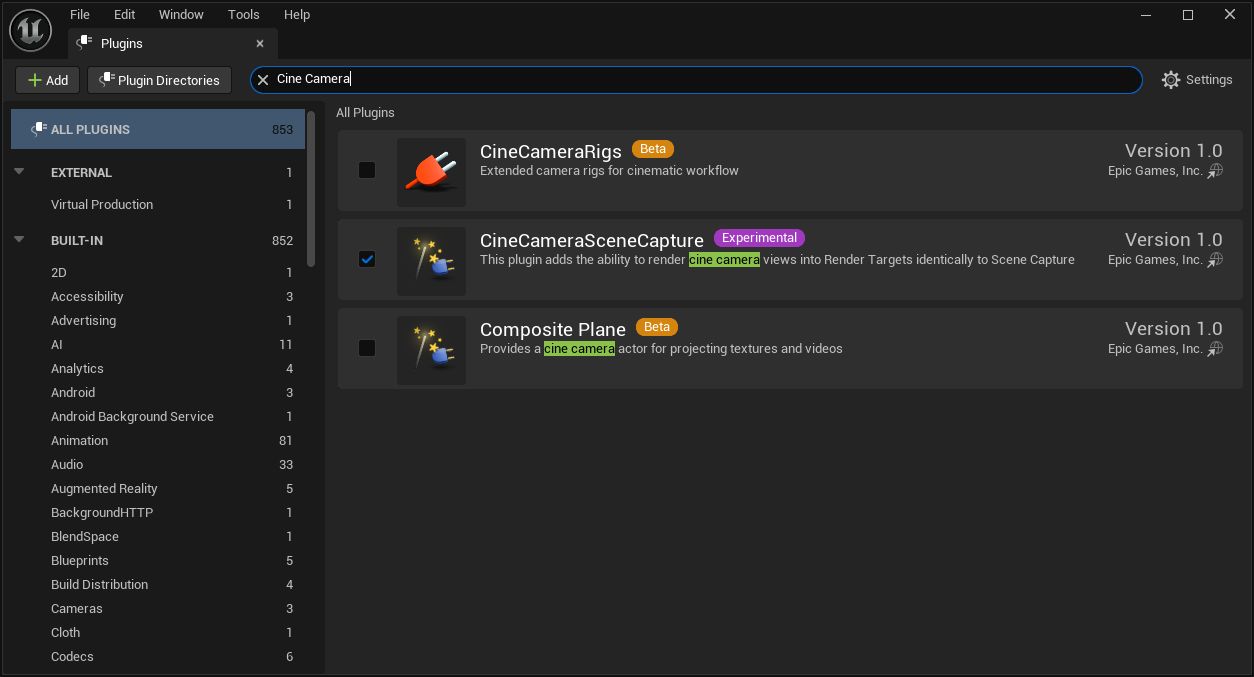This screenshot has height=677, width=1254.
Task: Click the web link icon beside CineCameraSceneCapture vendor
Action: [x=1215, y=260]
